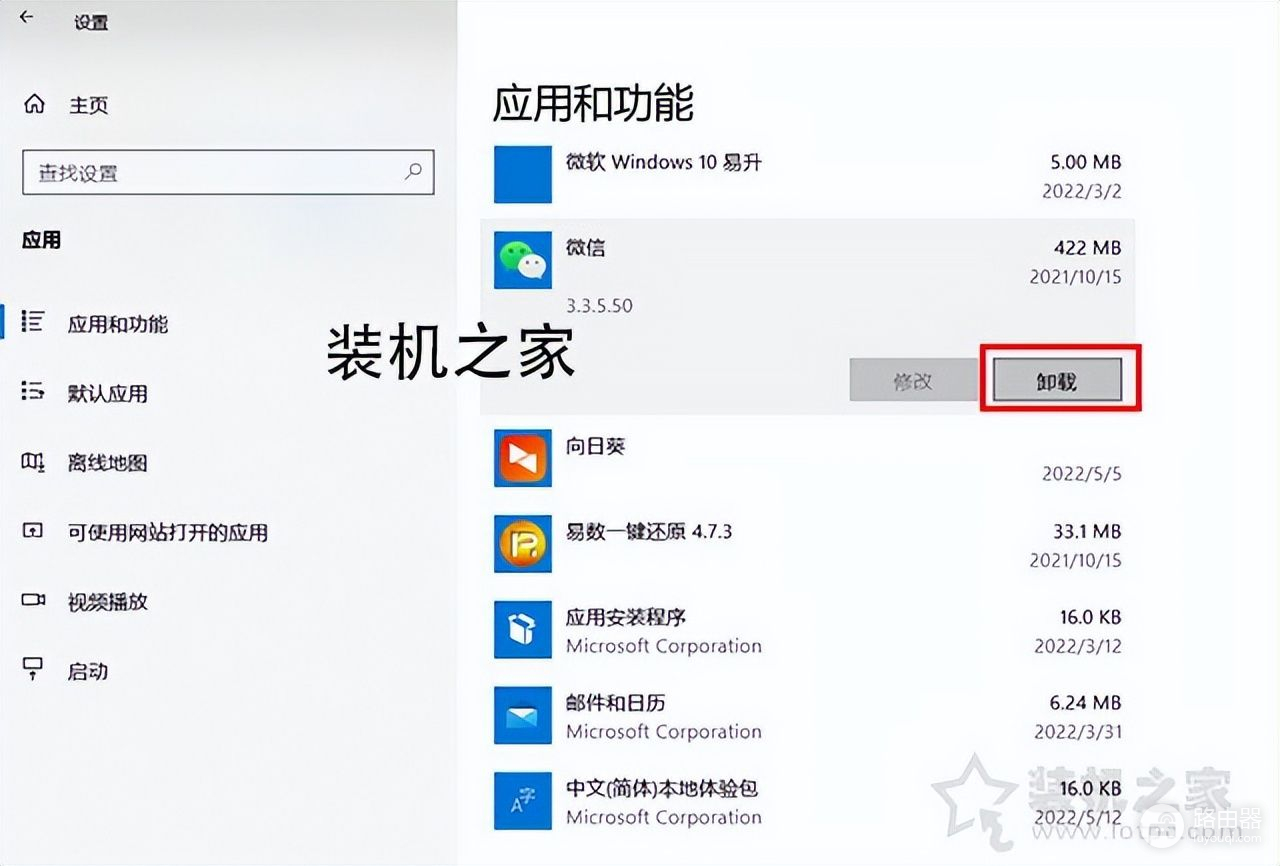
Task: Click the 启动 startup icon
Action: point(33,669)
